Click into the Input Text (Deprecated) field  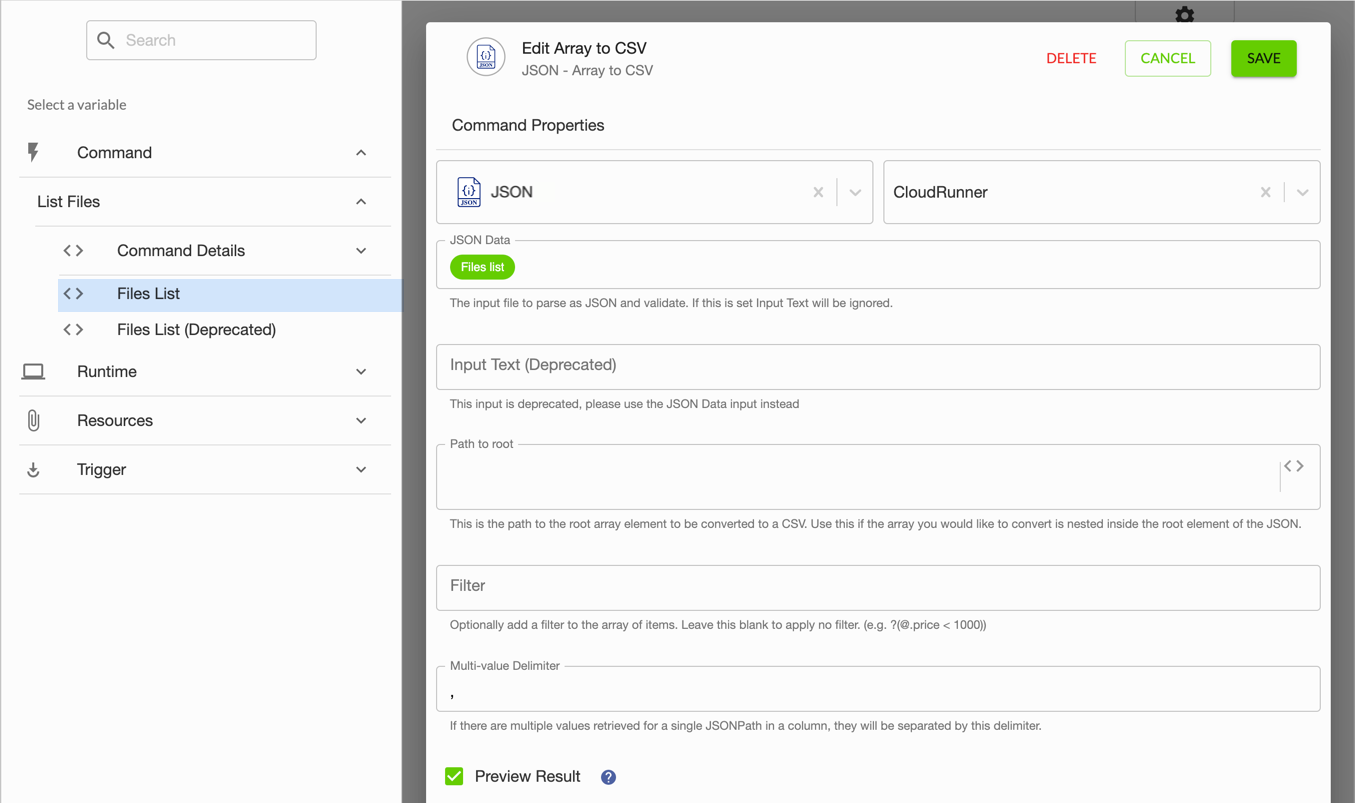click(878, 367)
